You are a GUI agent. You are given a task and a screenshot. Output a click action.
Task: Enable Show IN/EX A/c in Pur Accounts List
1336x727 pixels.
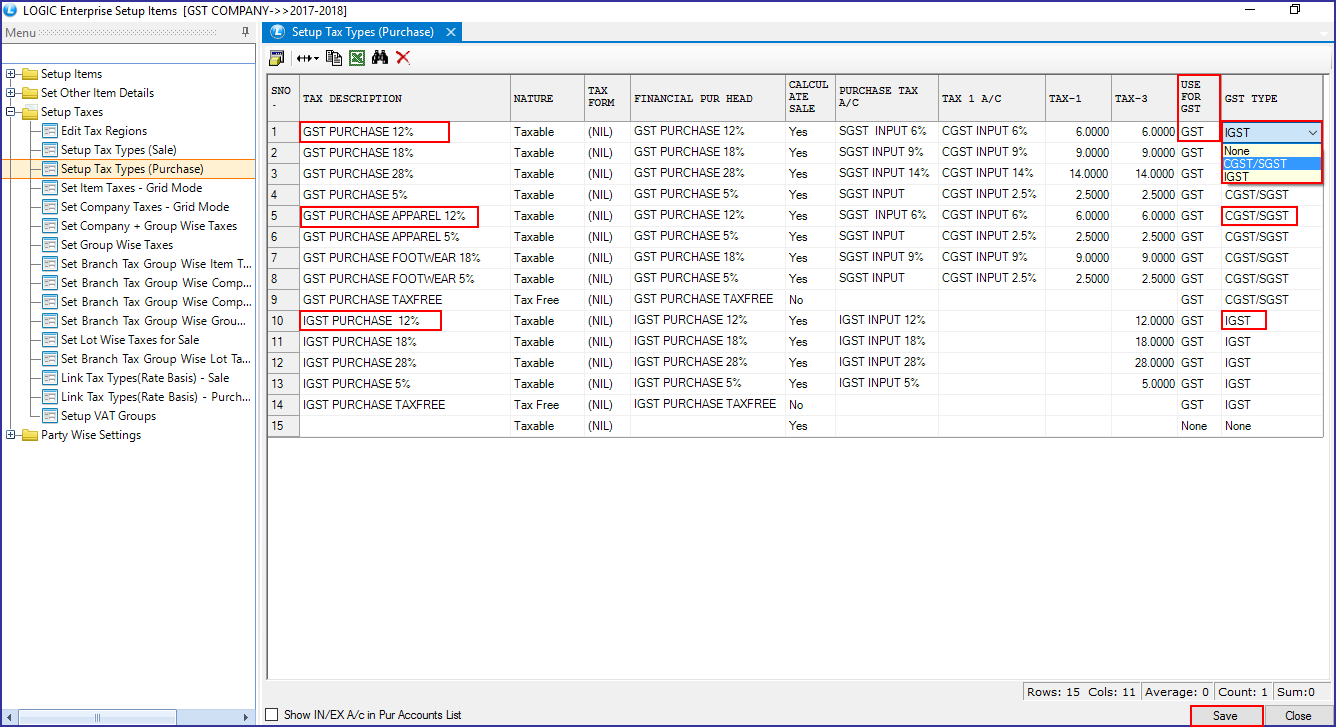272,715
